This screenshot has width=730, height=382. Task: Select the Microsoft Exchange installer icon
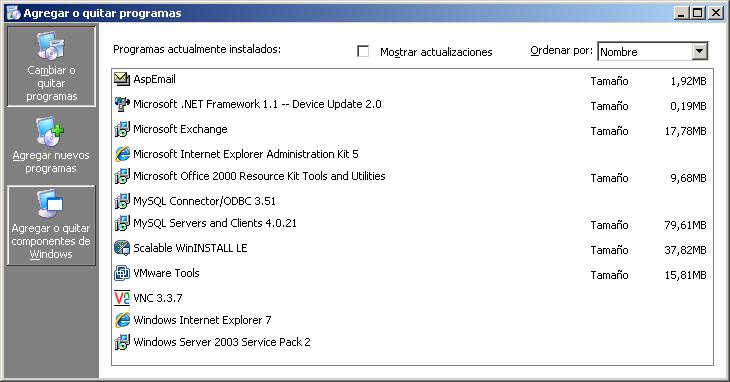[122, 129]
